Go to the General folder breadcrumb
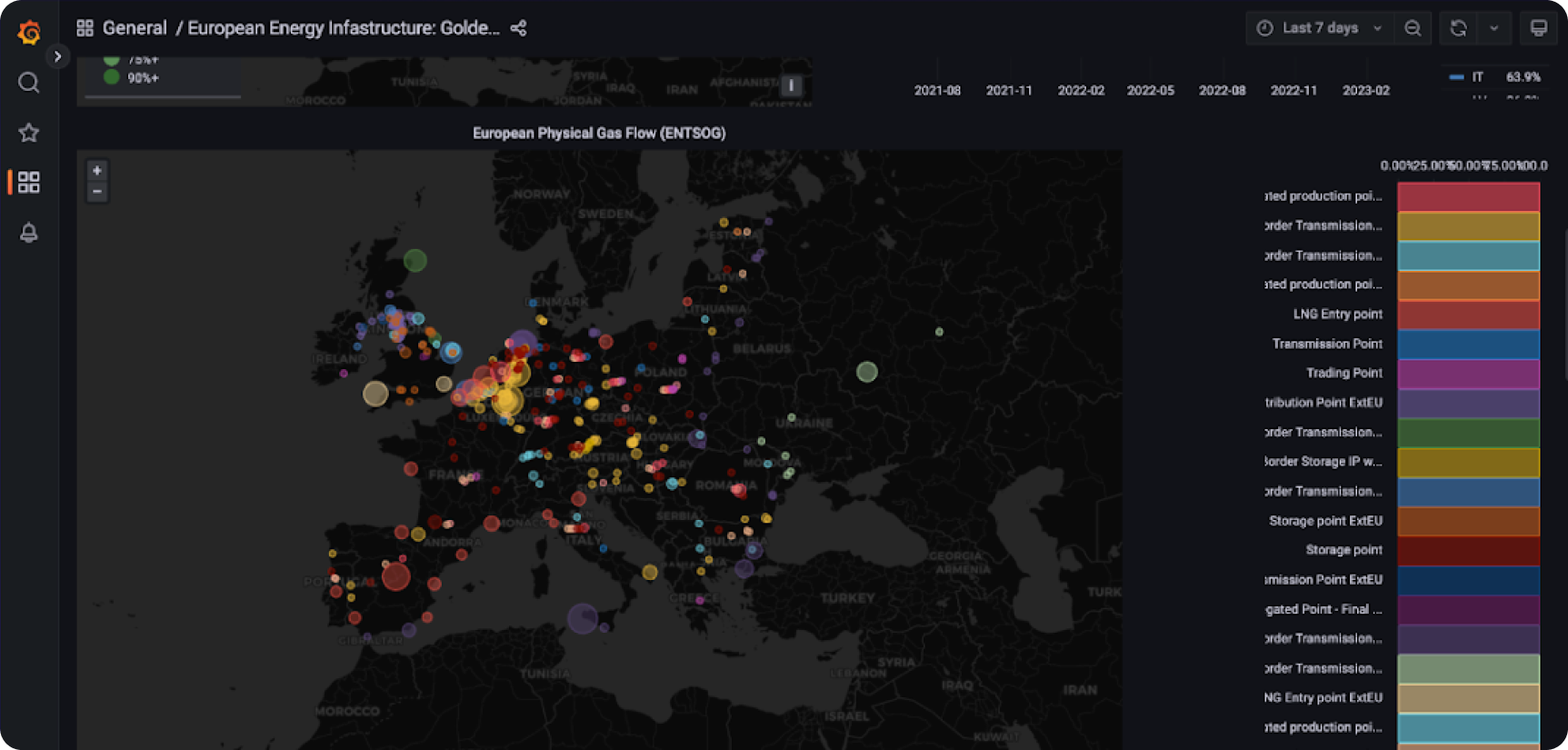 point(135,28)
